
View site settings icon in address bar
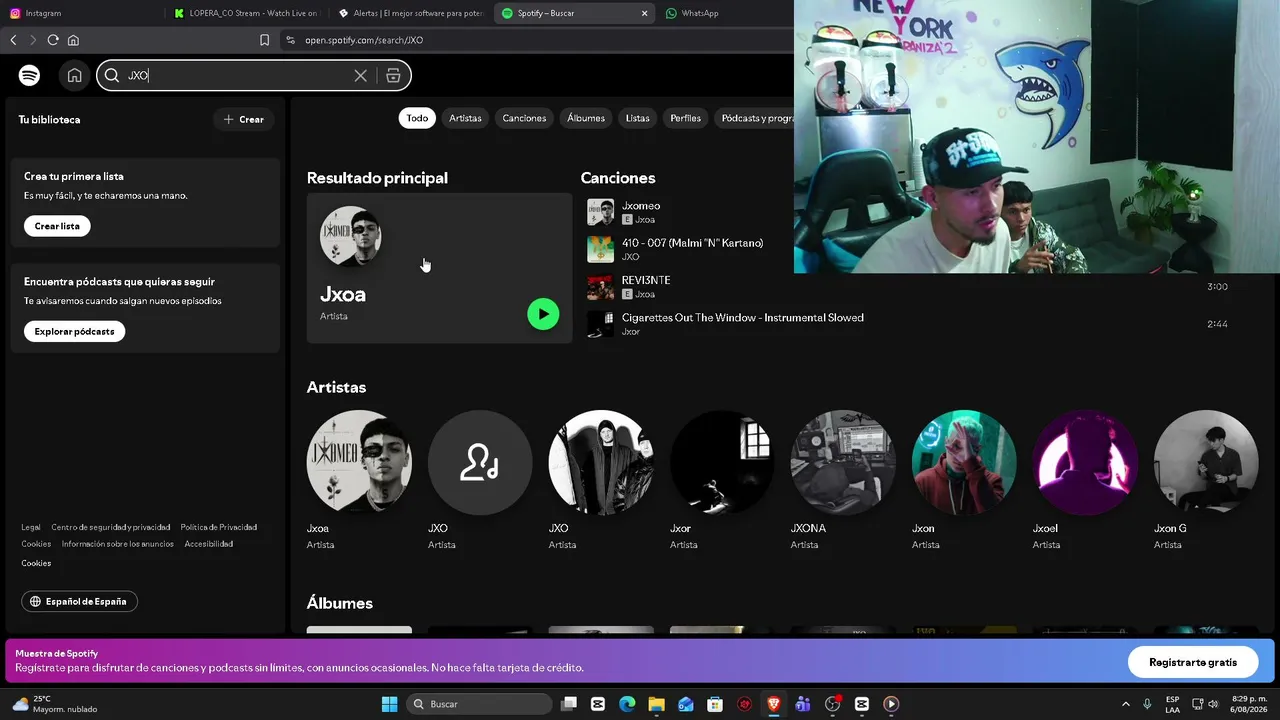pyautogui.click(x=290, y=40)
